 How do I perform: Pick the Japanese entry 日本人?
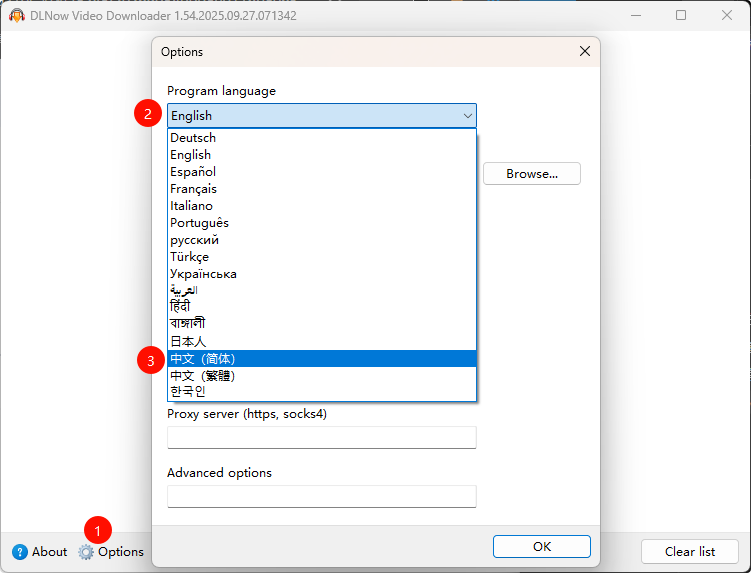pyautogui.click(x=322, y=341)
